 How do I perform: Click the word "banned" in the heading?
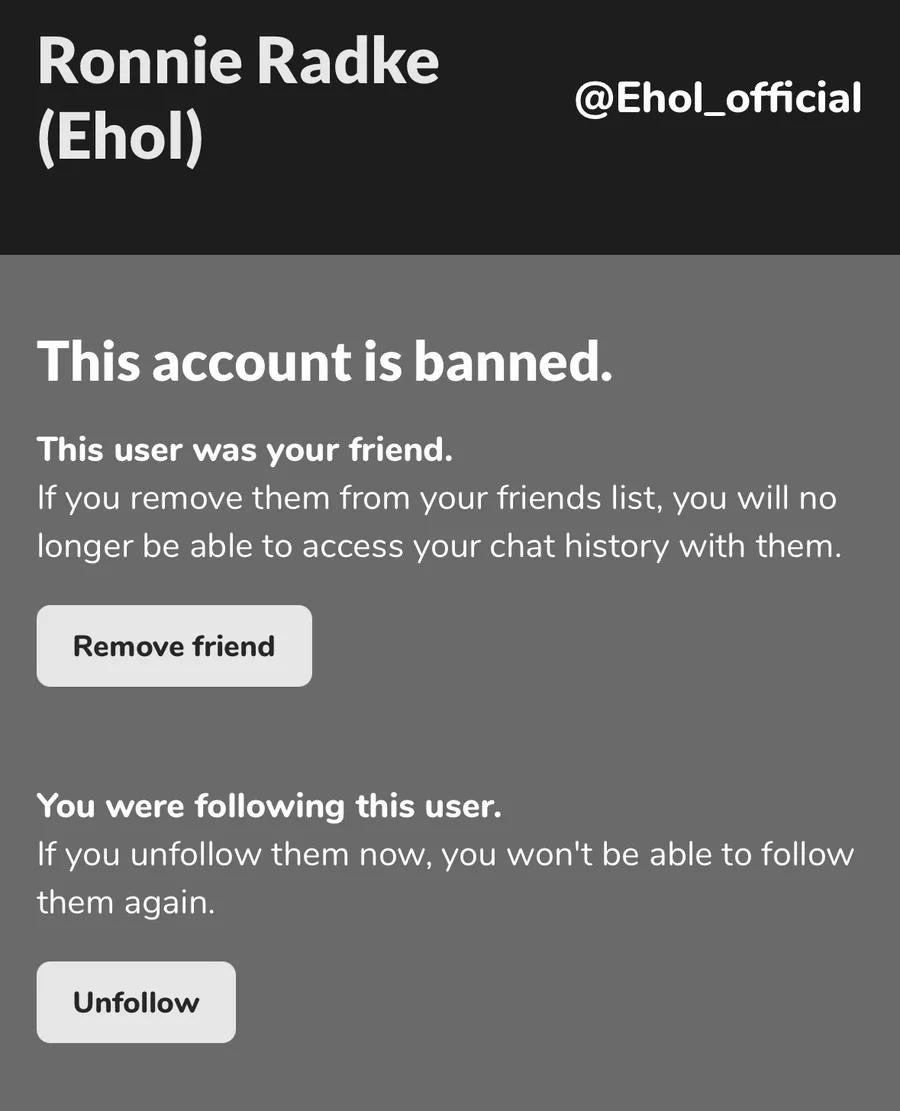[x=510, y=361]
